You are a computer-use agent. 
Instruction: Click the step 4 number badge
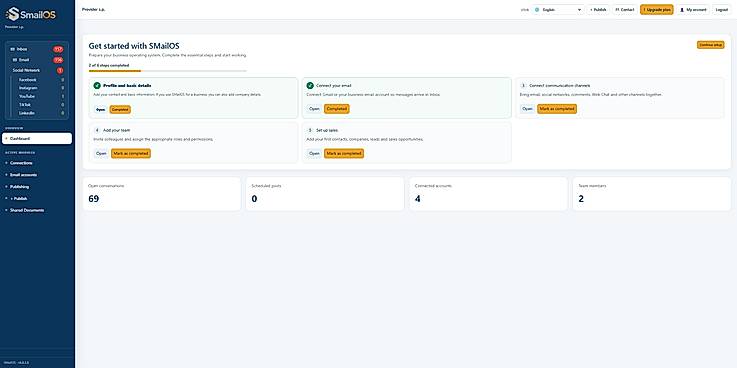pos(97,130)
